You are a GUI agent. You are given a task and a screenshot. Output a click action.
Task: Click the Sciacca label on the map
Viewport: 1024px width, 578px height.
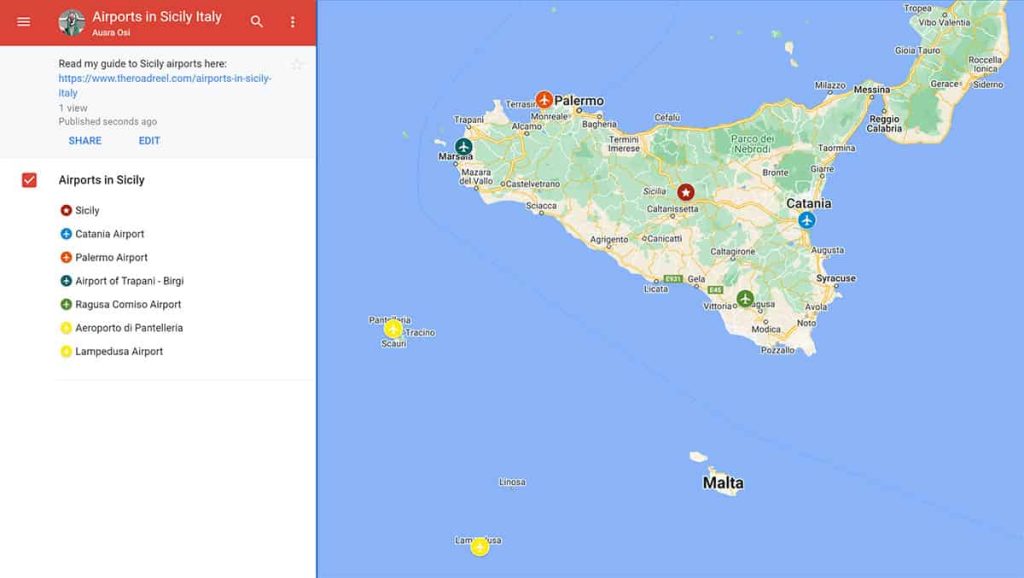[x=541, y=206]
